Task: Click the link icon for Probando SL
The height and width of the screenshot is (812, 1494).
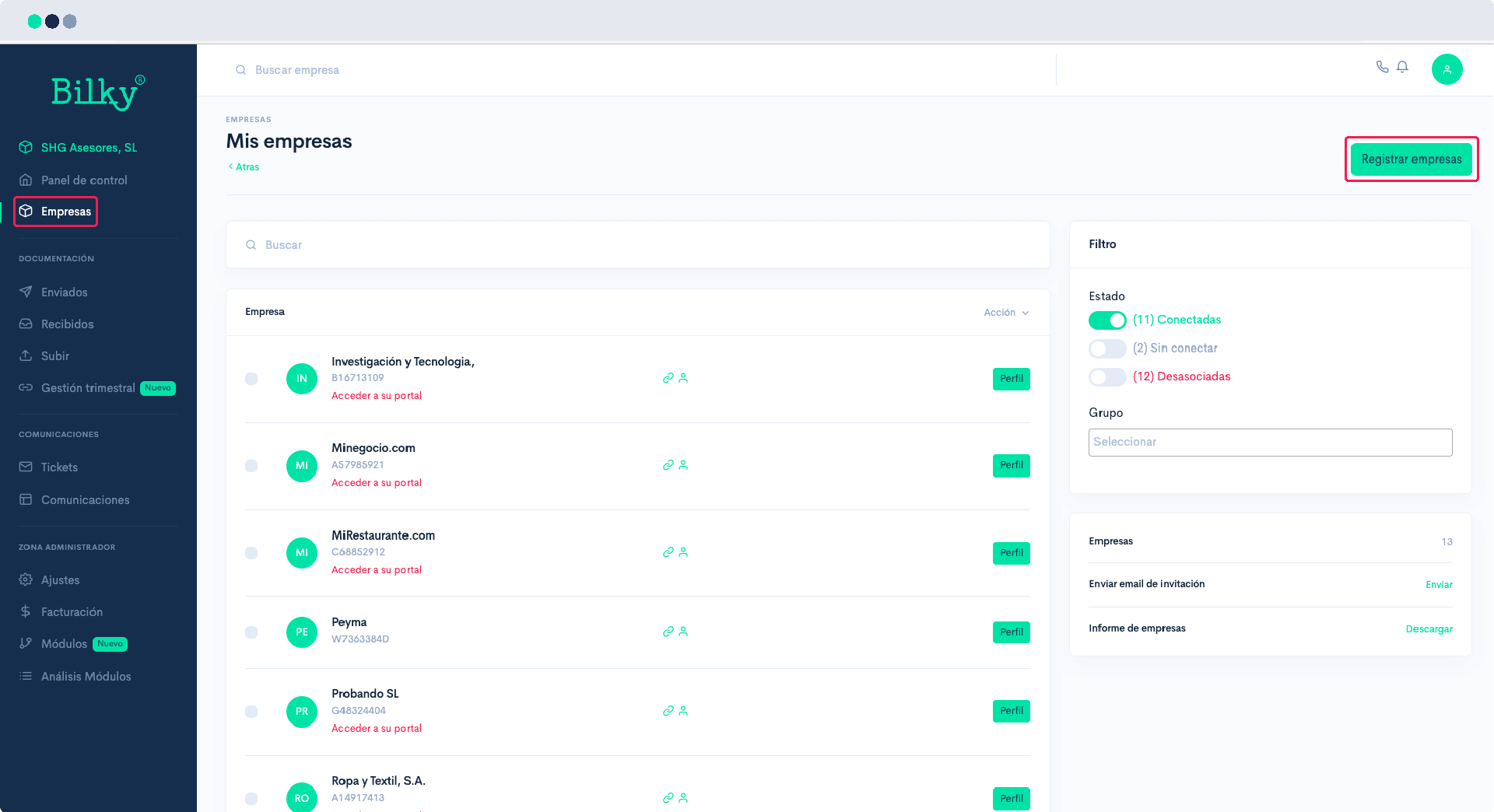Action: (x=668, y=711)
